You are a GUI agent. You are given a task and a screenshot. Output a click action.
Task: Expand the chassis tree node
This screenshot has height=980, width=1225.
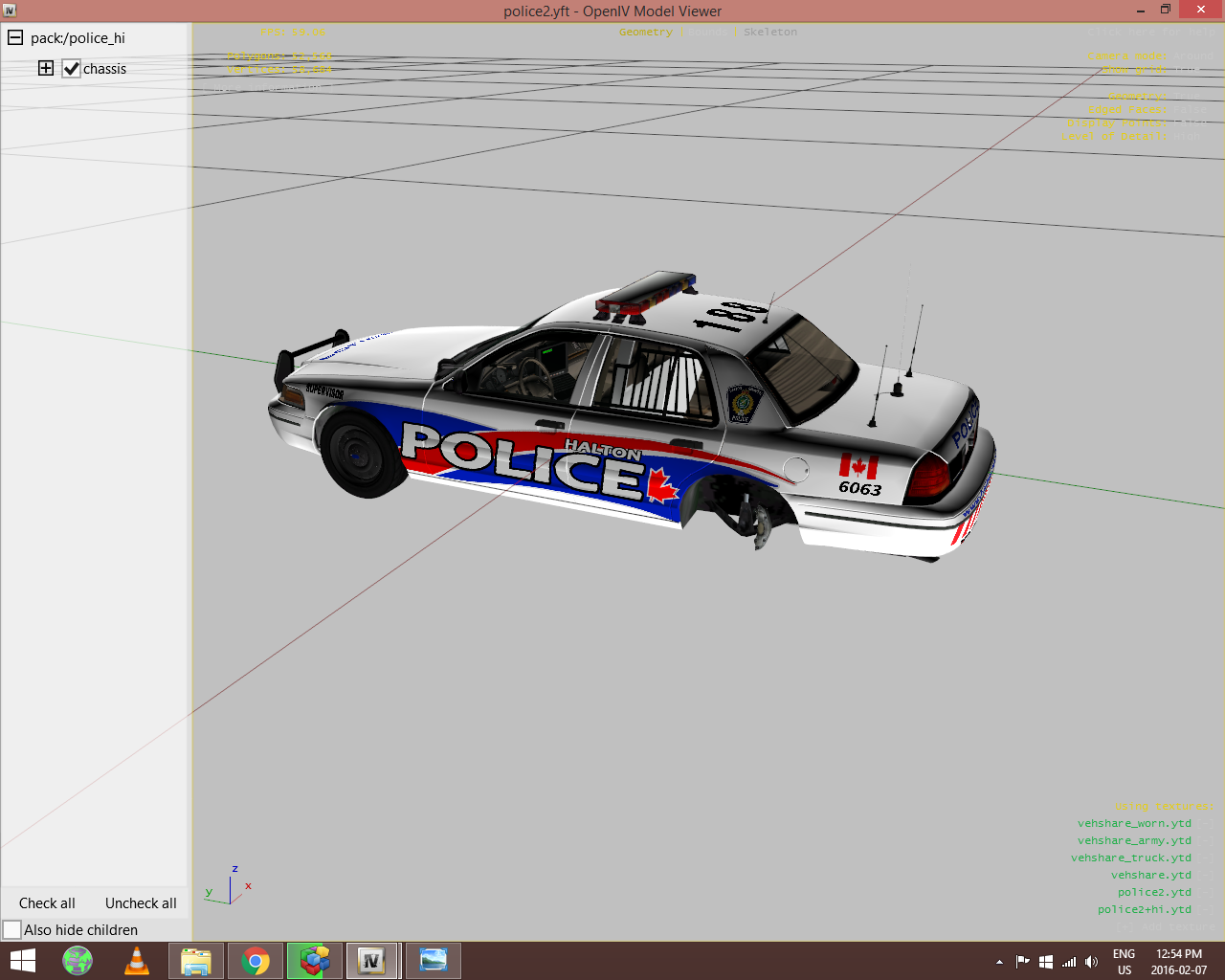point(46,68)
